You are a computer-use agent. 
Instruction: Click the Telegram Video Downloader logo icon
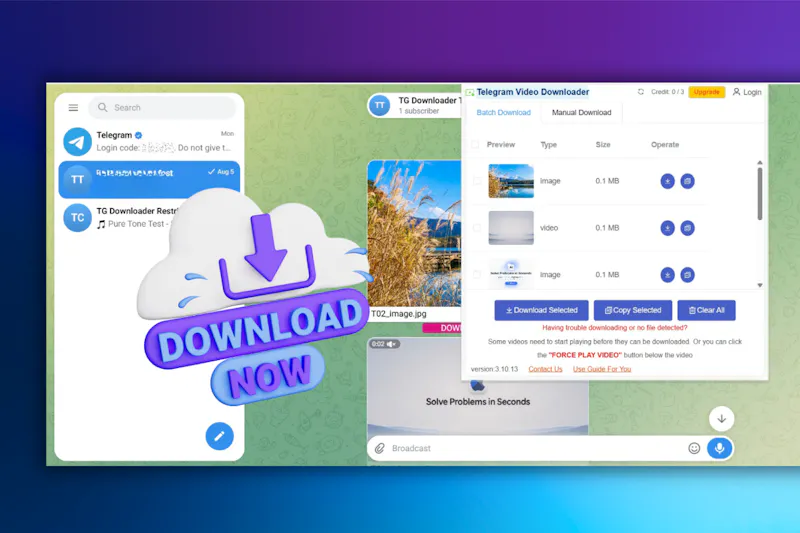469,92
